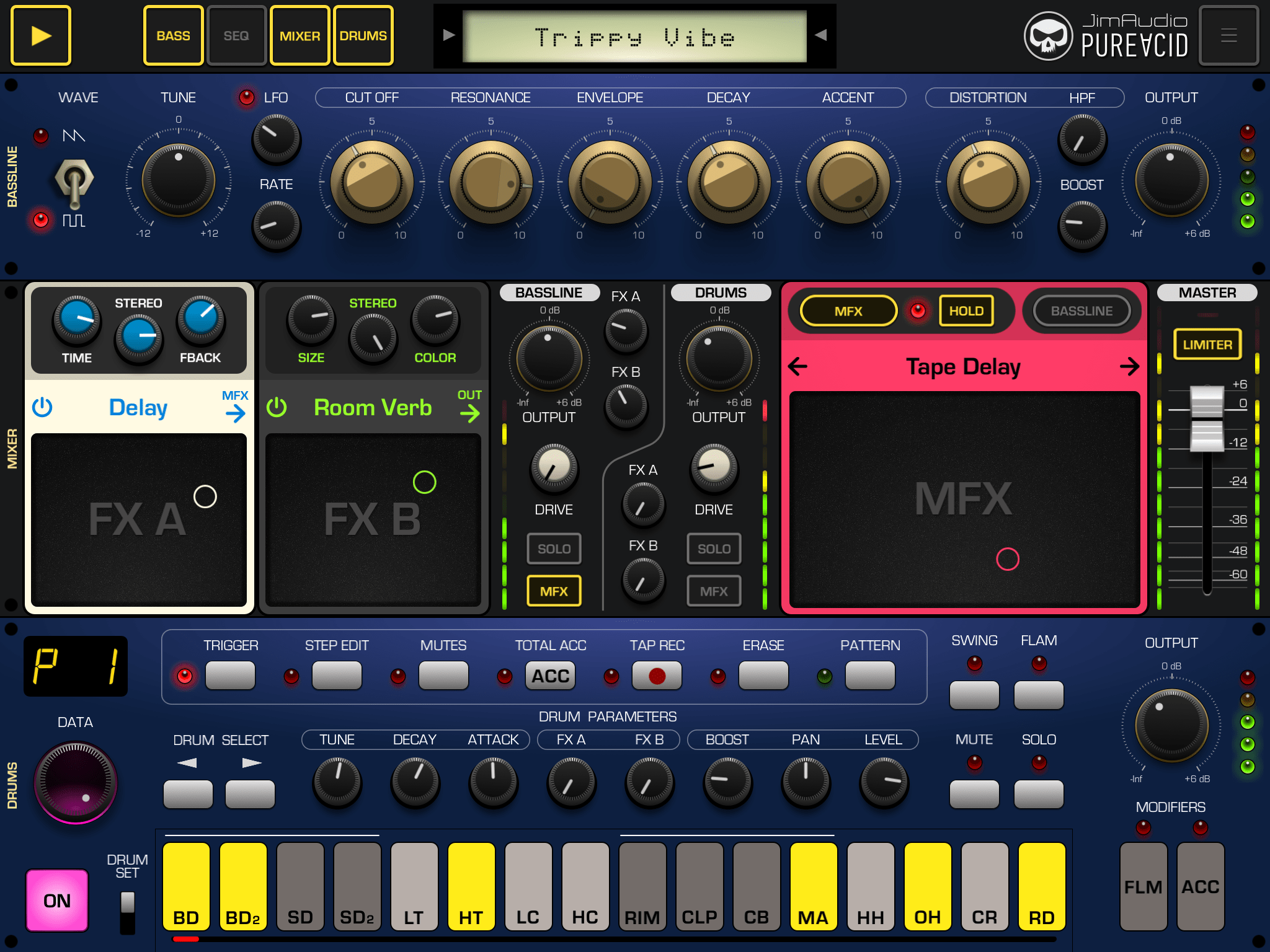Select next preset after Trippy Vibe
This screenshot has width=1270, height=952.
820,35
